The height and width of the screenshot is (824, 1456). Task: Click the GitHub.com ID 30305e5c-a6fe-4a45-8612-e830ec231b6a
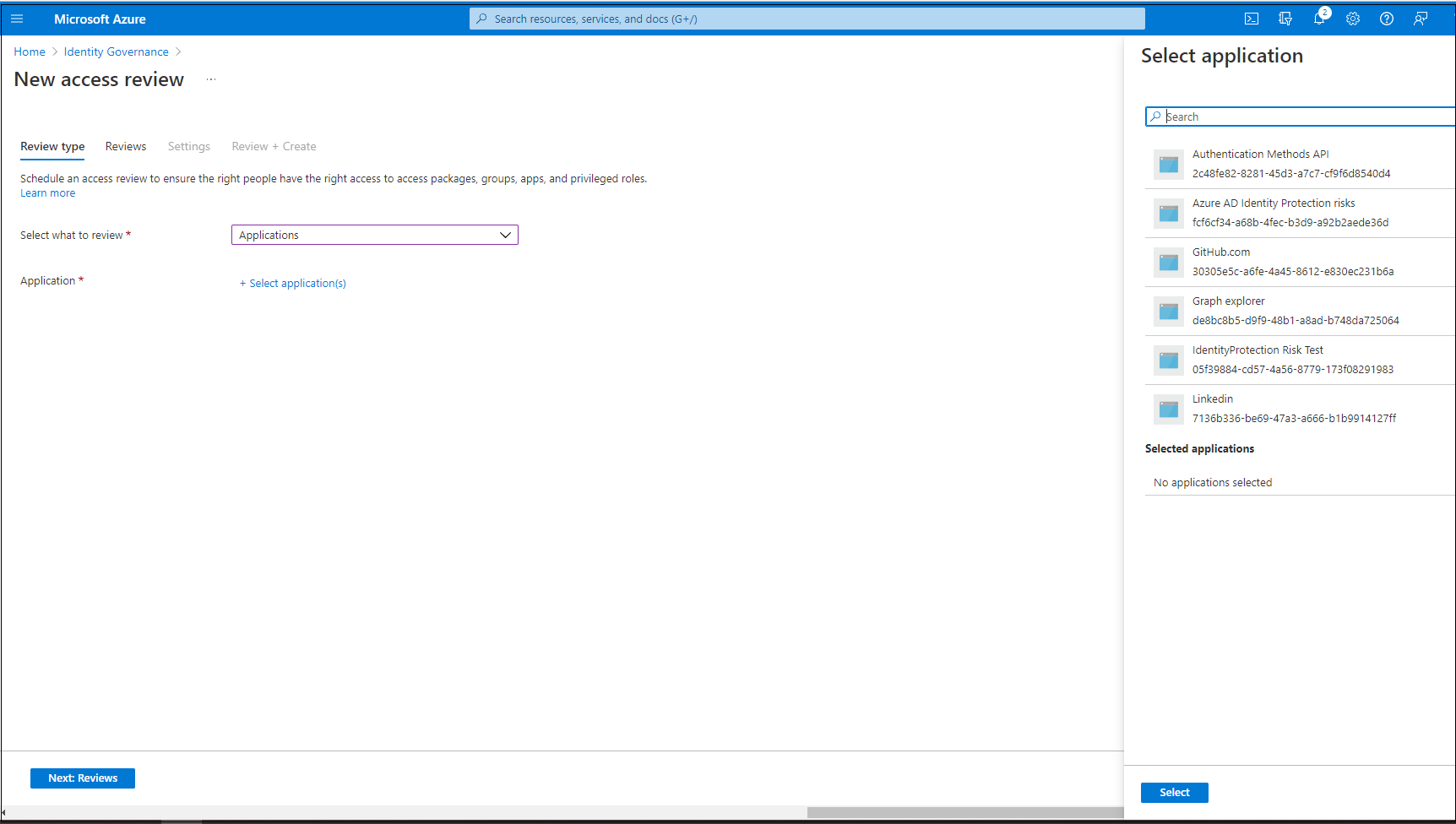coord(1293,272)
